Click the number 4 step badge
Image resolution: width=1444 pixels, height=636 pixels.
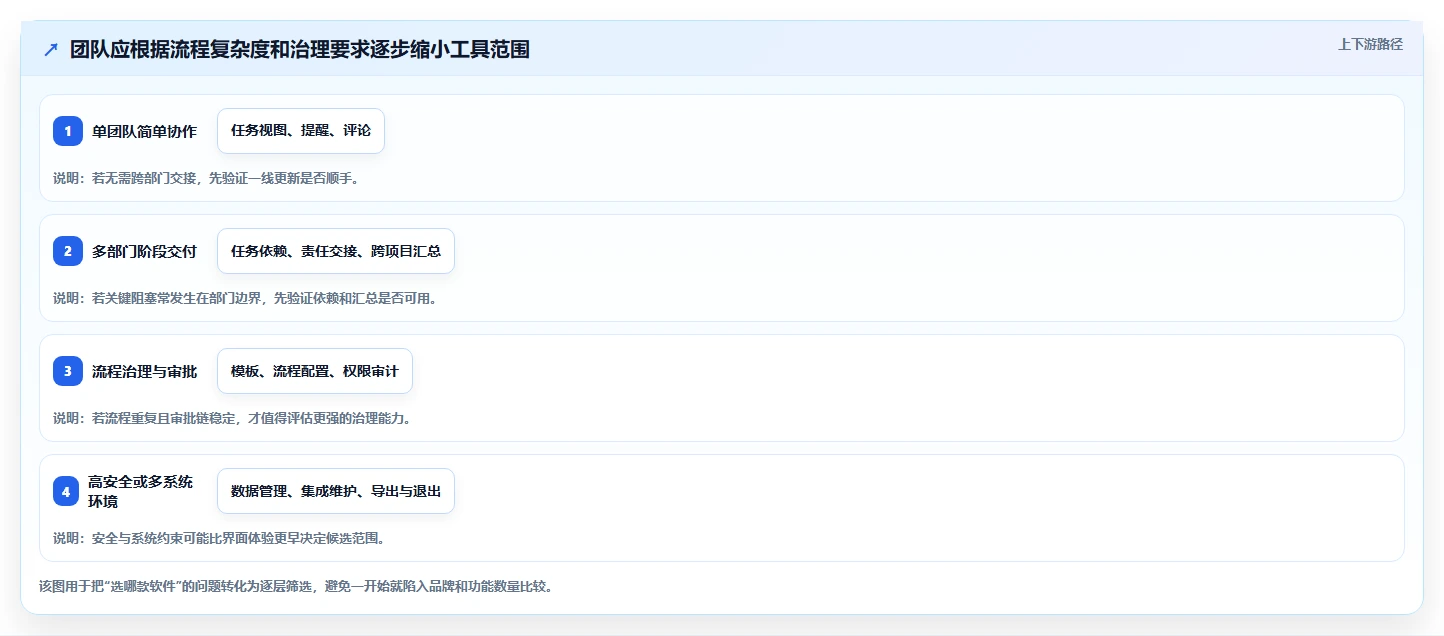(x=66, y=491)
